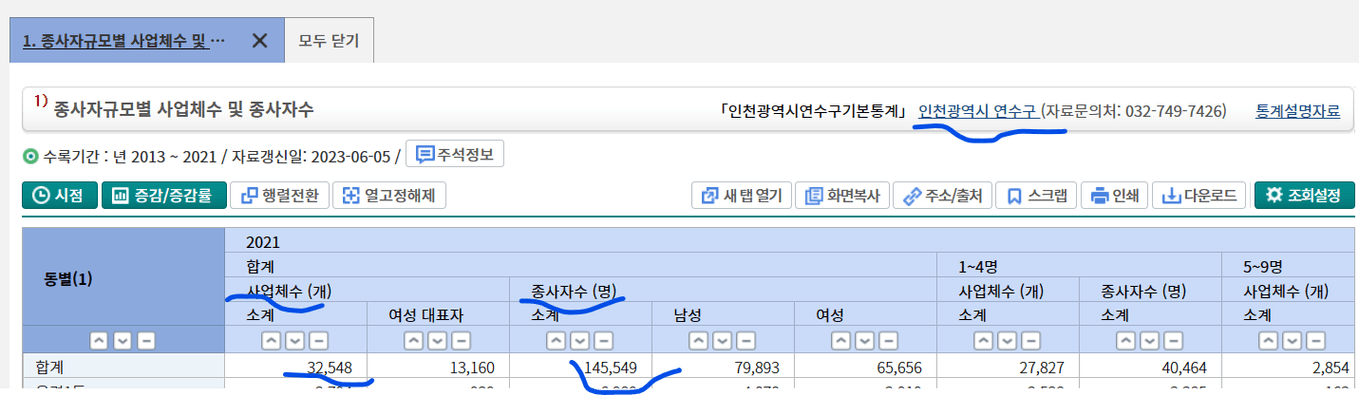Sort descending the 여성 대표자 column
The width and height of the screenshot is (1359, 397).
coord(438,340)
